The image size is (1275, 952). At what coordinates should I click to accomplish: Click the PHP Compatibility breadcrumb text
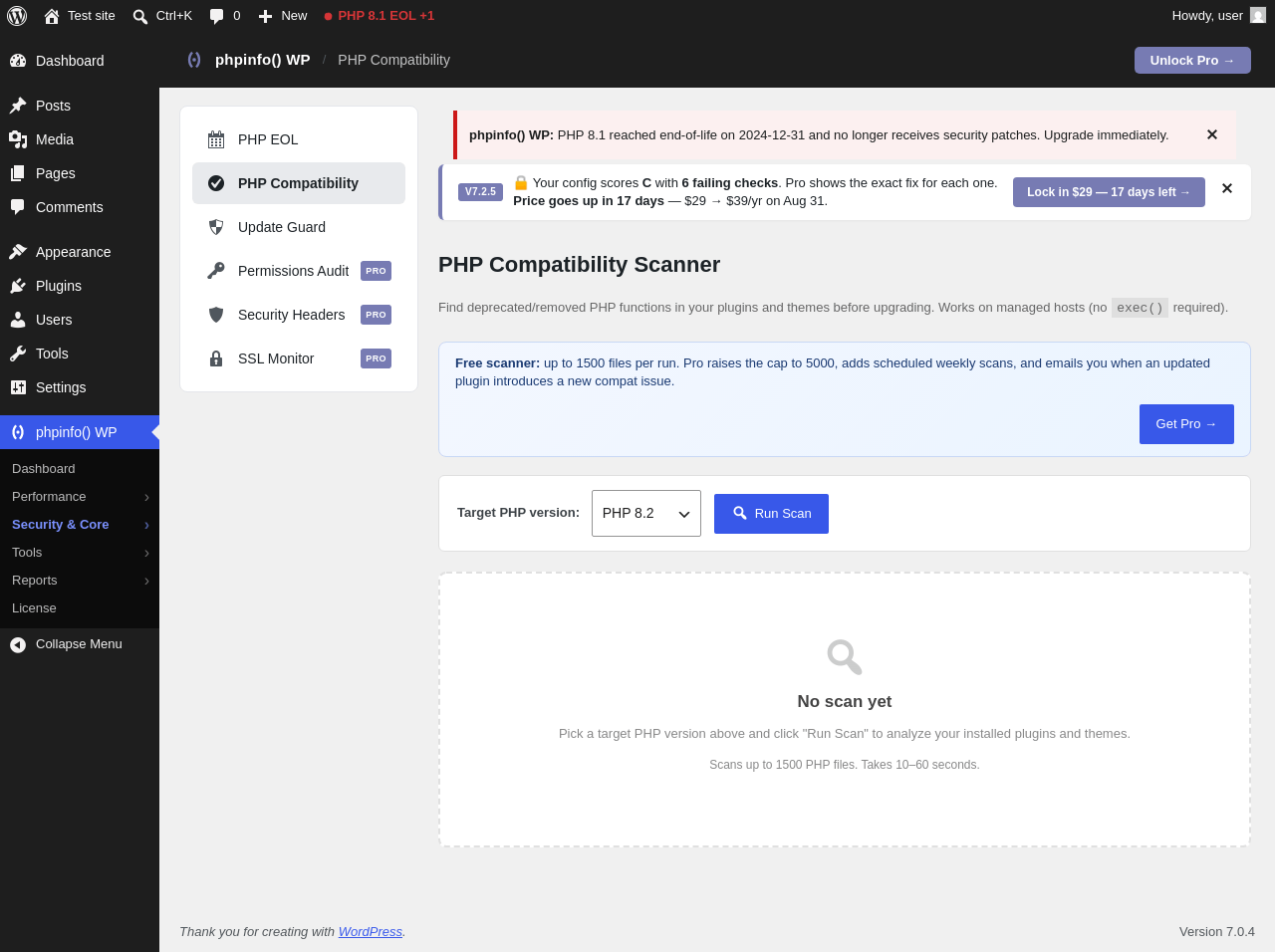coord(393,60)
